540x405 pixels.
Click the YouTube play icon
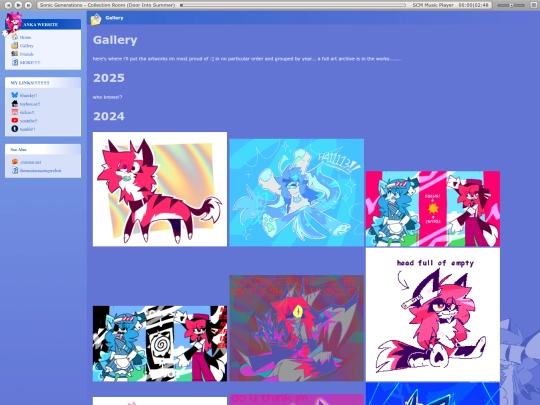14,120
